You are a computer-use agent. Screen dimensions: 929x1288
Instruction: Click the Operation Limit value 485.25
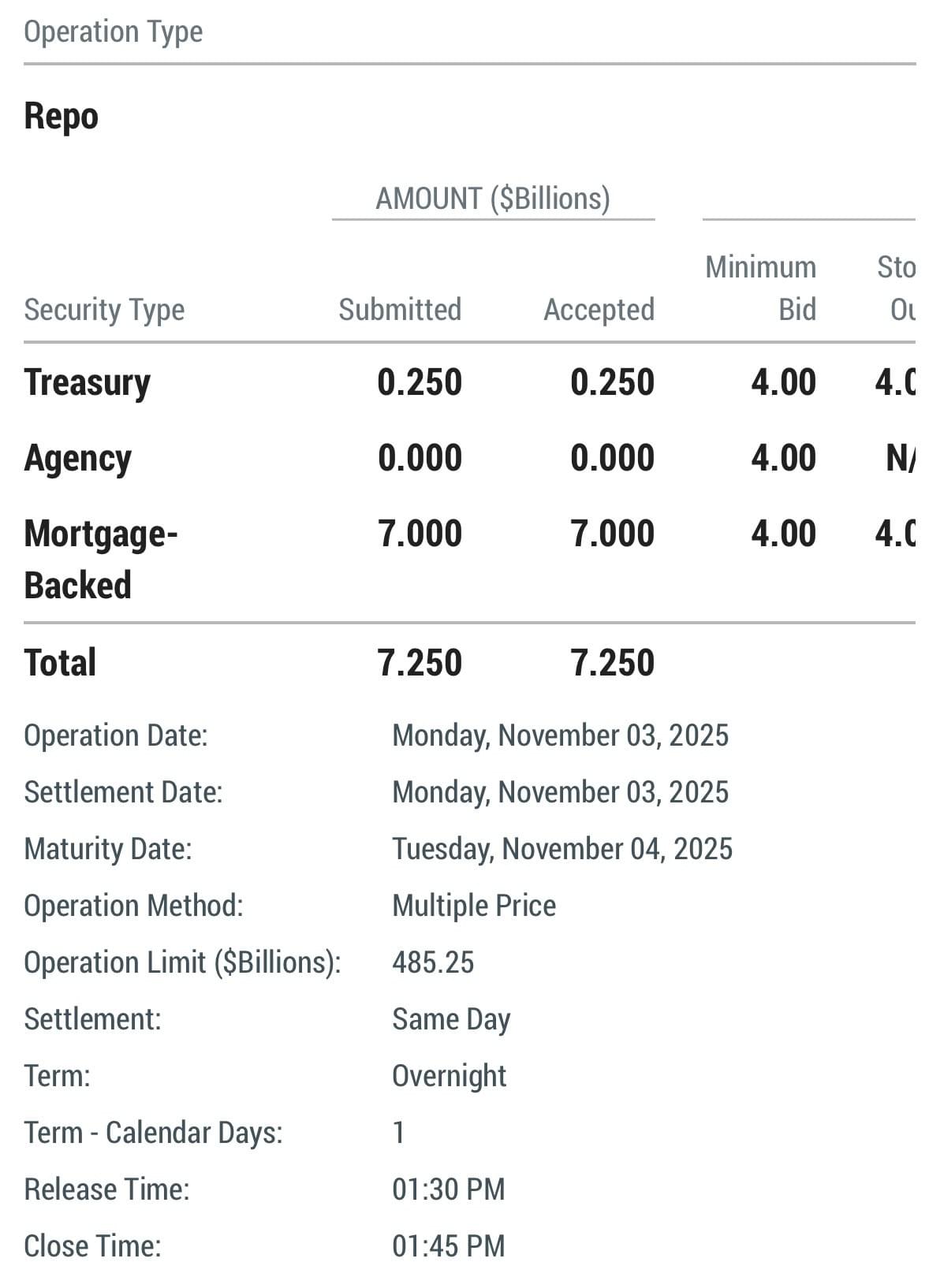point(433,962)
